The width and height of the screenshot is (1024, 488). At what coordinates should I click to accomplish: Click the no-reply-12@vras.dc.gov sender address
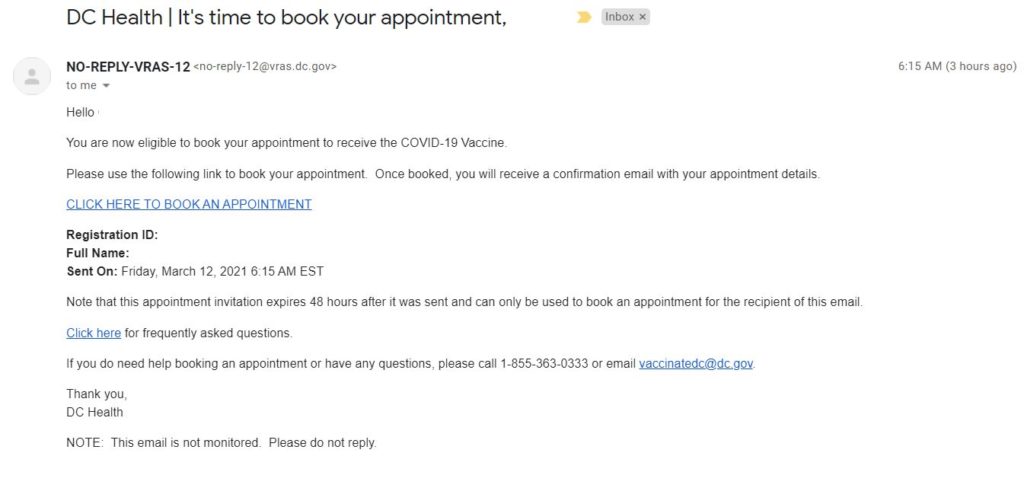[x=264, y=67]
